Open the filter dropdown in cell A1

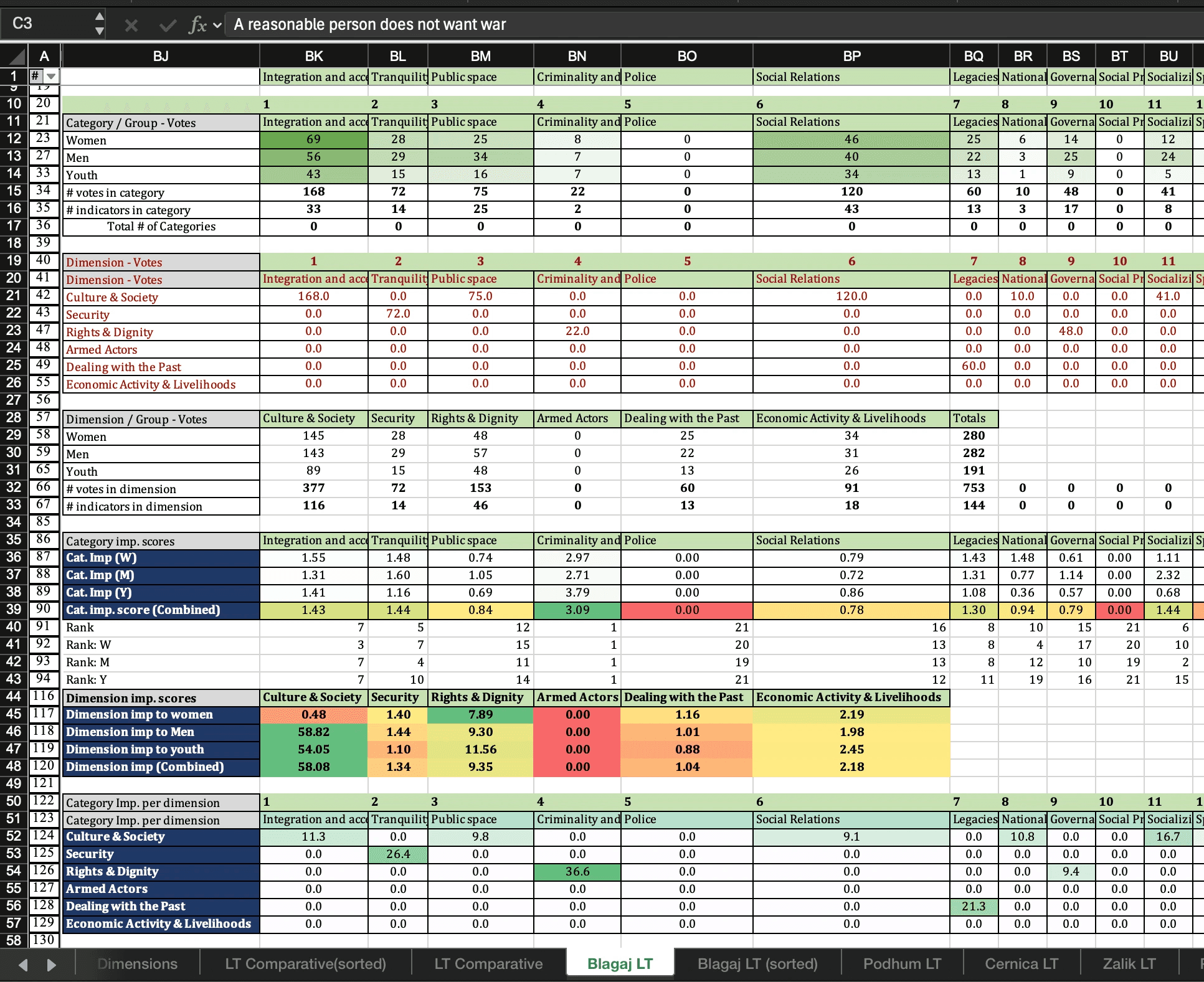click(51, 77)
